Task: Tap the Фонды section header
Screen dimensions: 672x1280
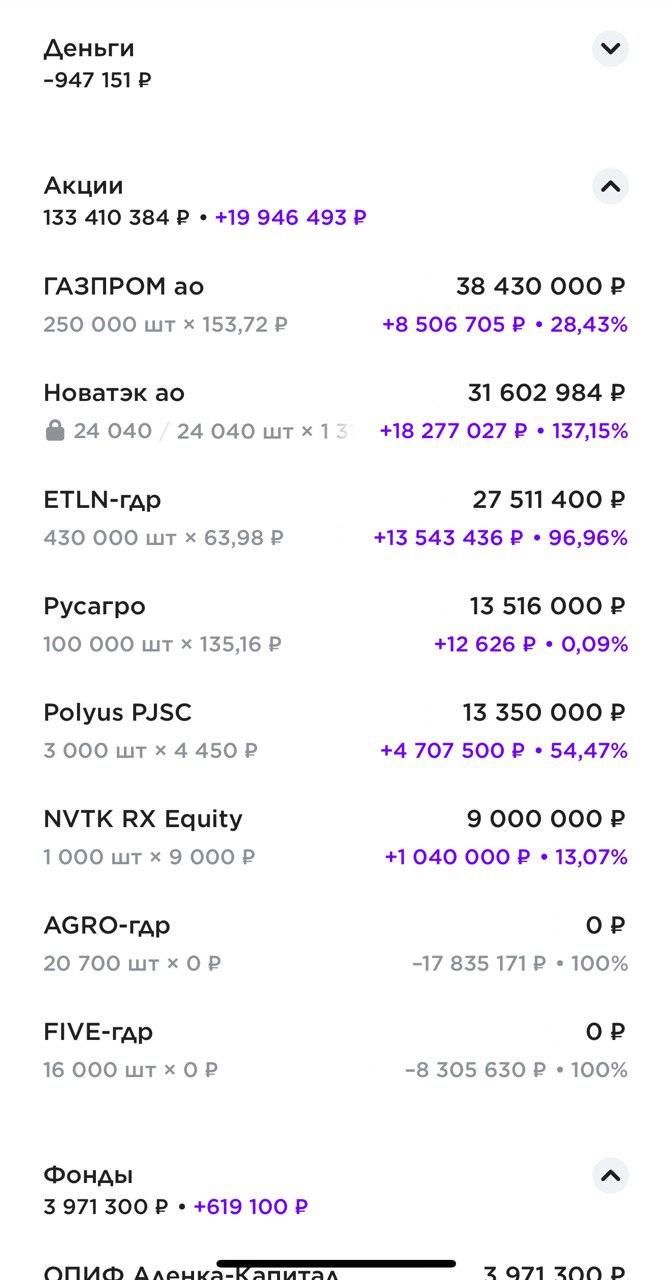Action: [x=88, y=1175]
